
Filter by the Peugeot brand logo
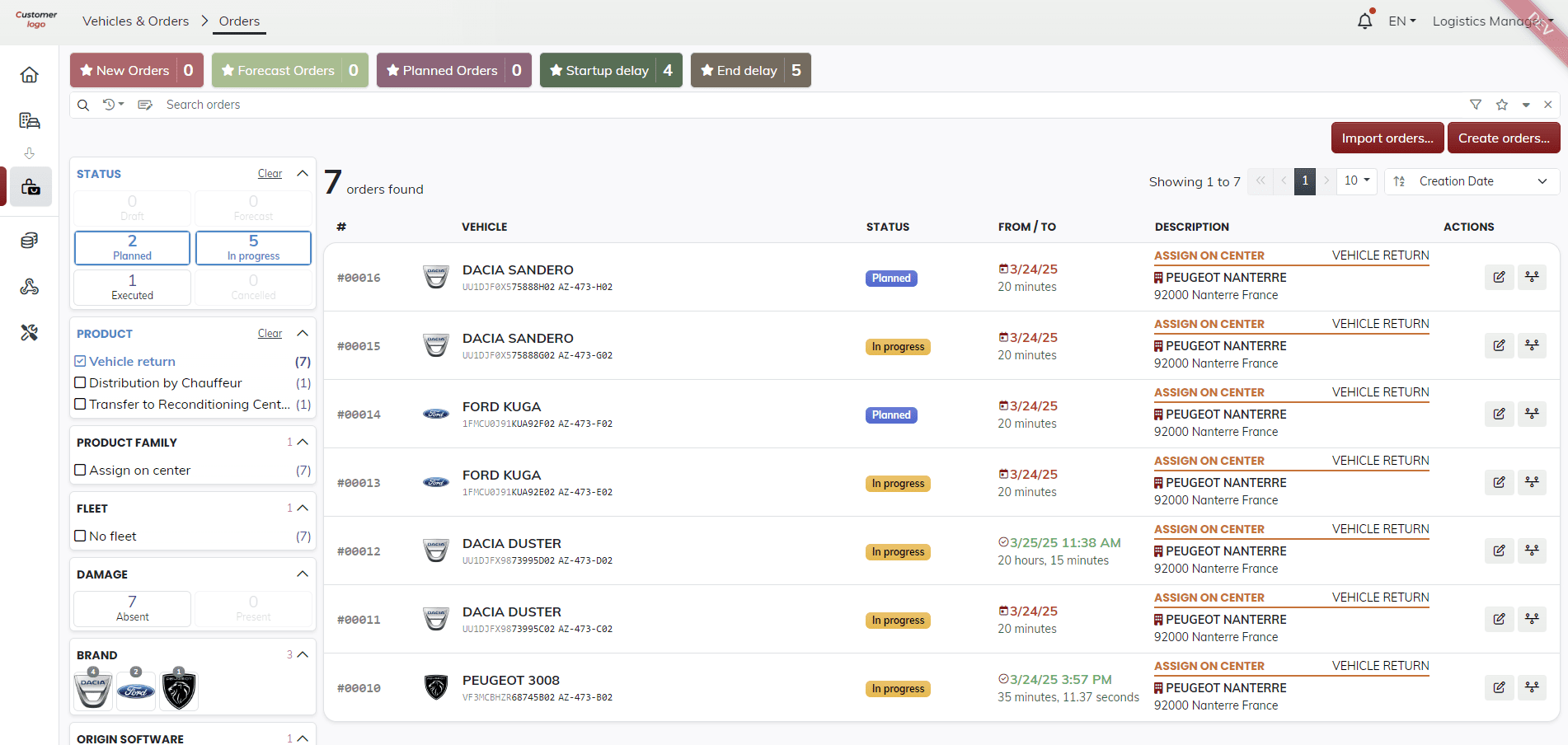coord(179,691)
